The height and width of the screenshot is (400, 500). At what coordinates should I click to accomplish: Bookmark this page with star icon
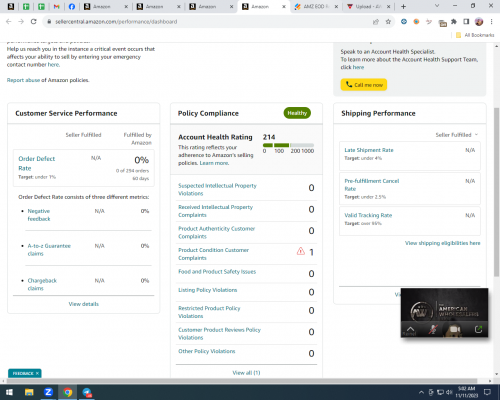pos(388,22)
